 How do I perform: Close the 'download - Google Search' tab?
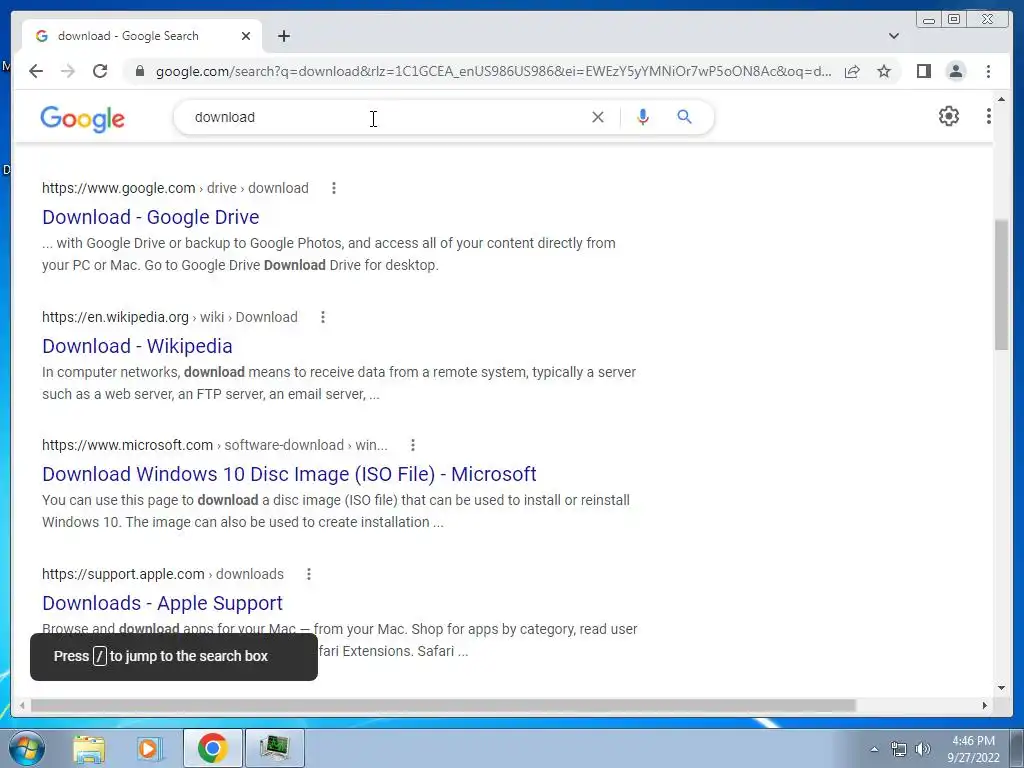pyautogui.click(x=246, y=37)
